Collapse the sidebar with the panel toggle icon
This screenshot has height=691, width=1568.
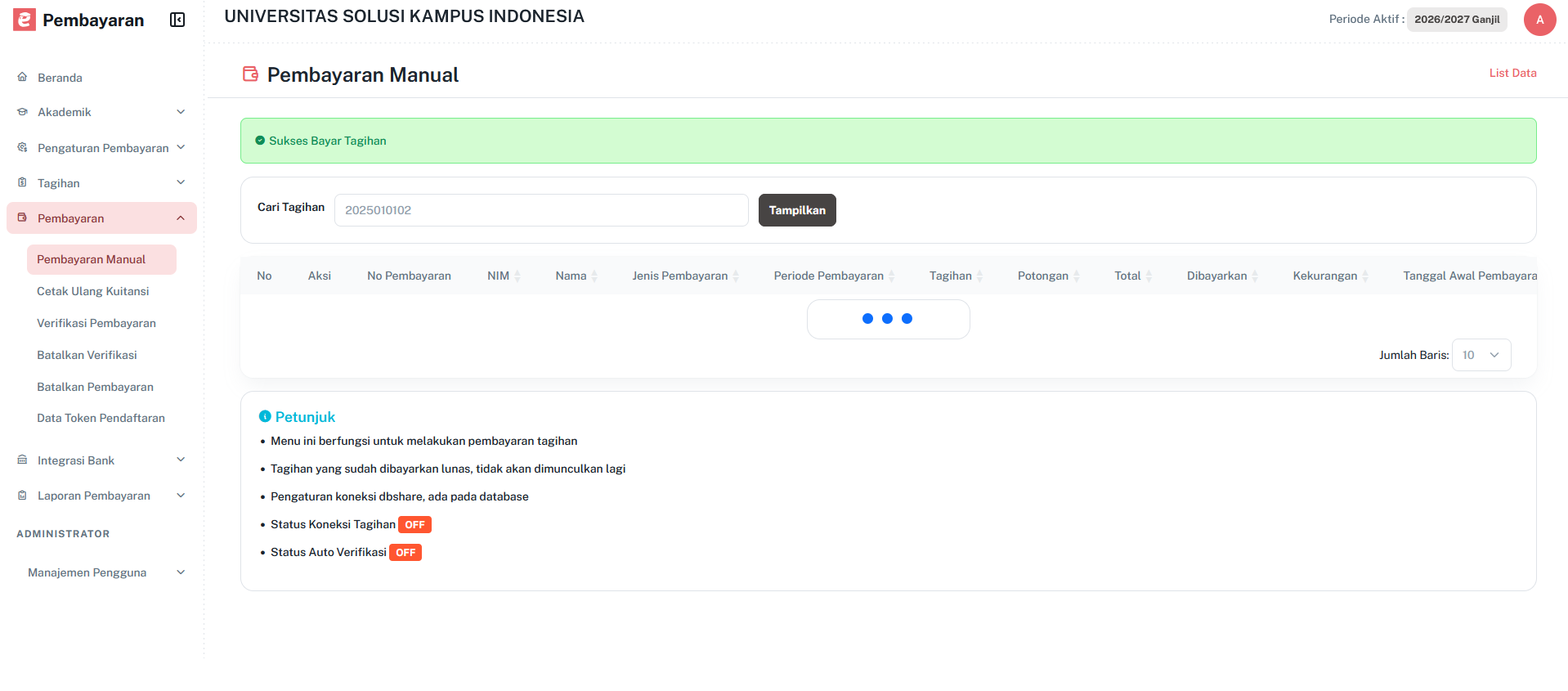[x=177, y=20]
